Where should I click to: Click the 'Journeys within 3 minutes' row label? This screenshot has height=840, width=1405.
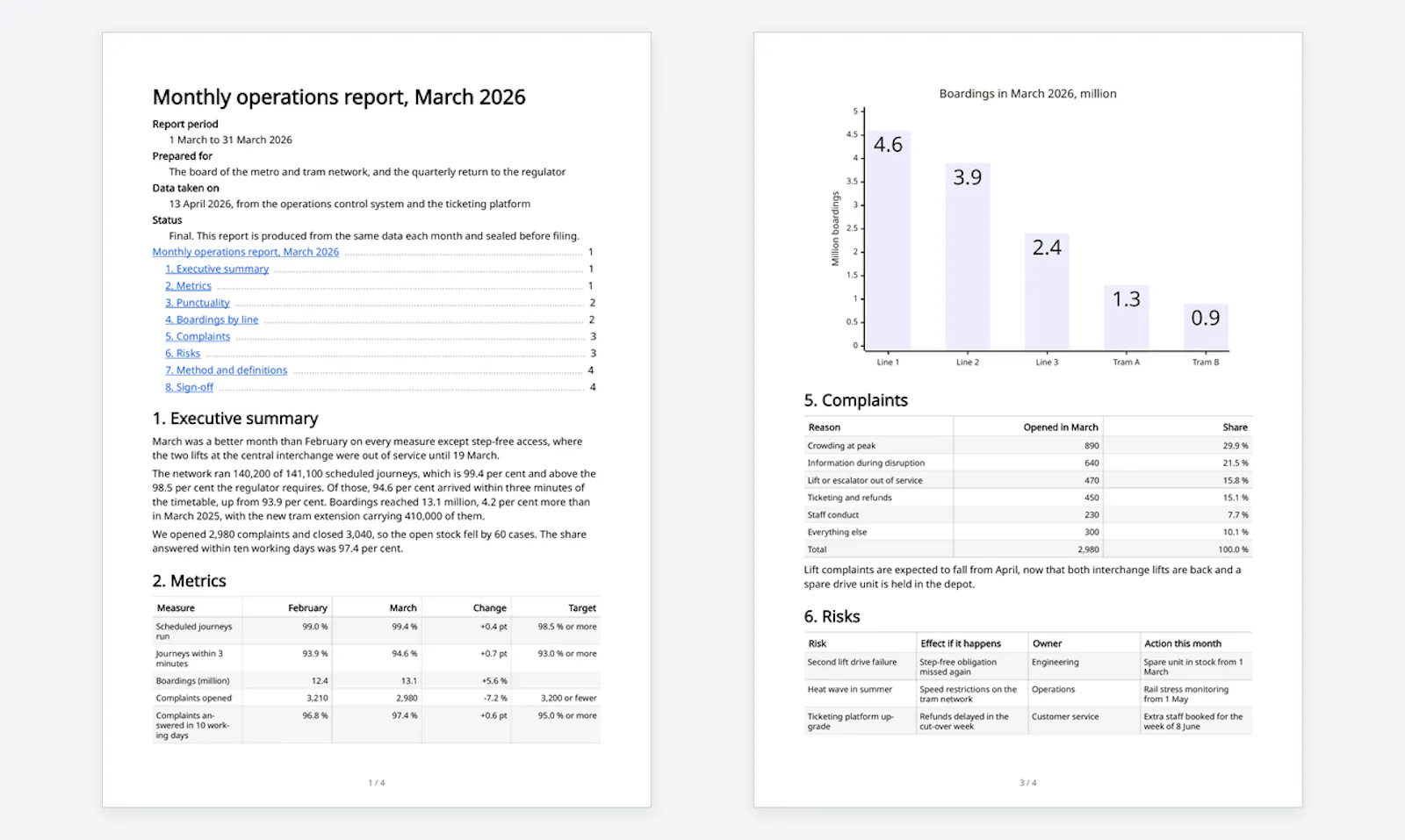tap(190, 658)
